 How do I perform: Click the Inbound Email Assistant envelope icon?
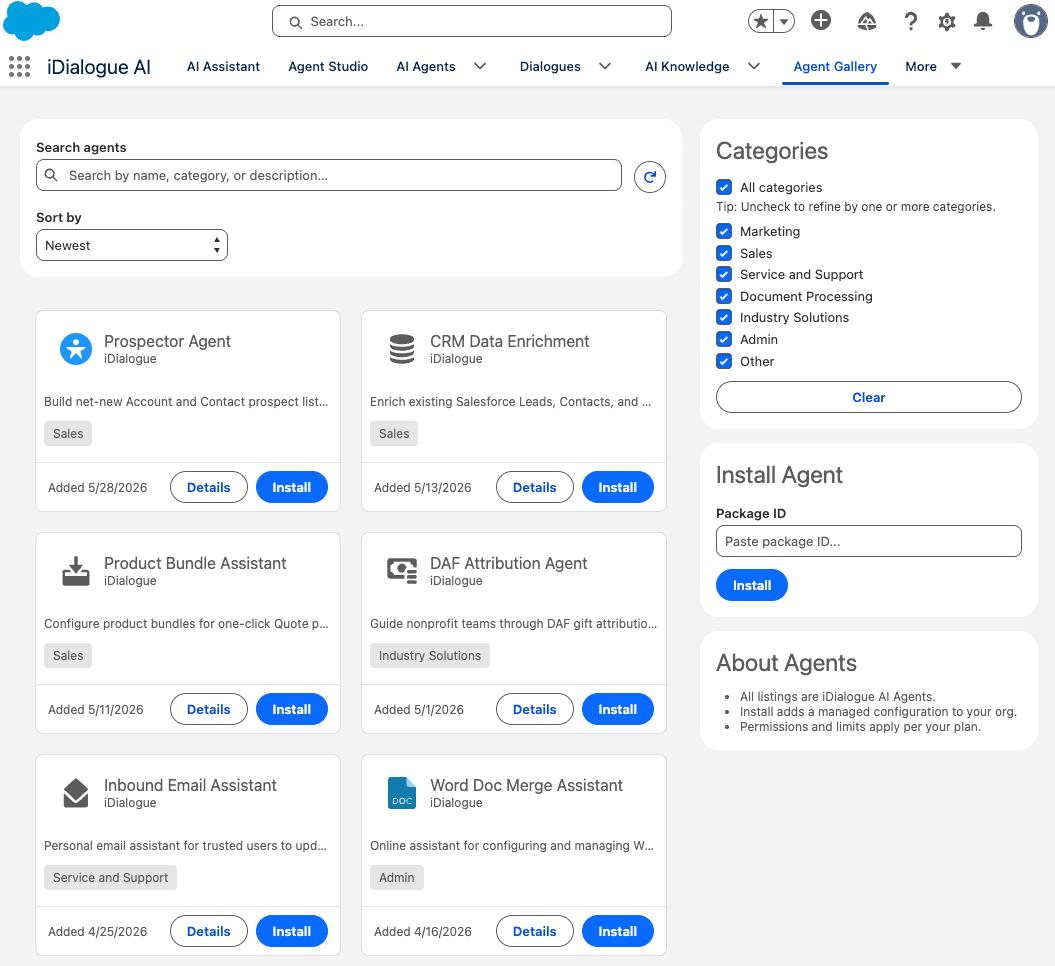[x=76, y=793]
